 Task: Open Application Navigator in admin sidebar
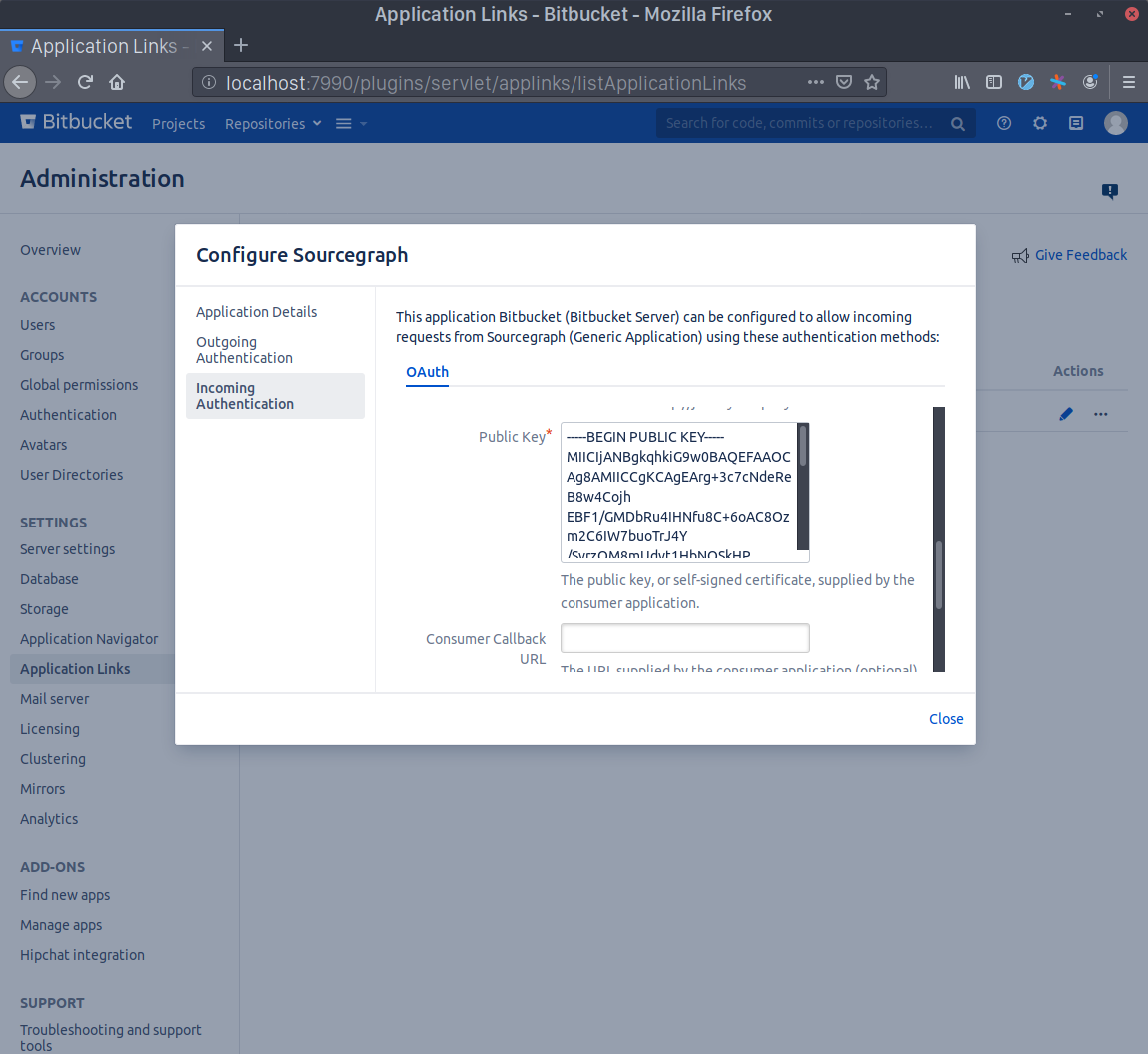coord(89,639)
